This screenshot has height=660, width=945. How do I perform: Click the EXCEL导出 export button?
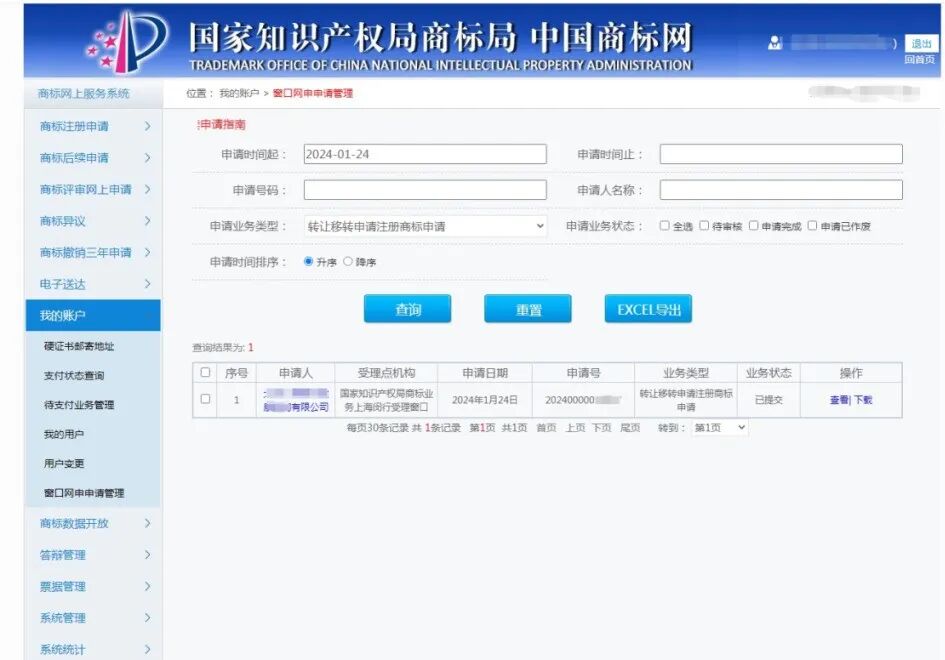coord(648,309)
